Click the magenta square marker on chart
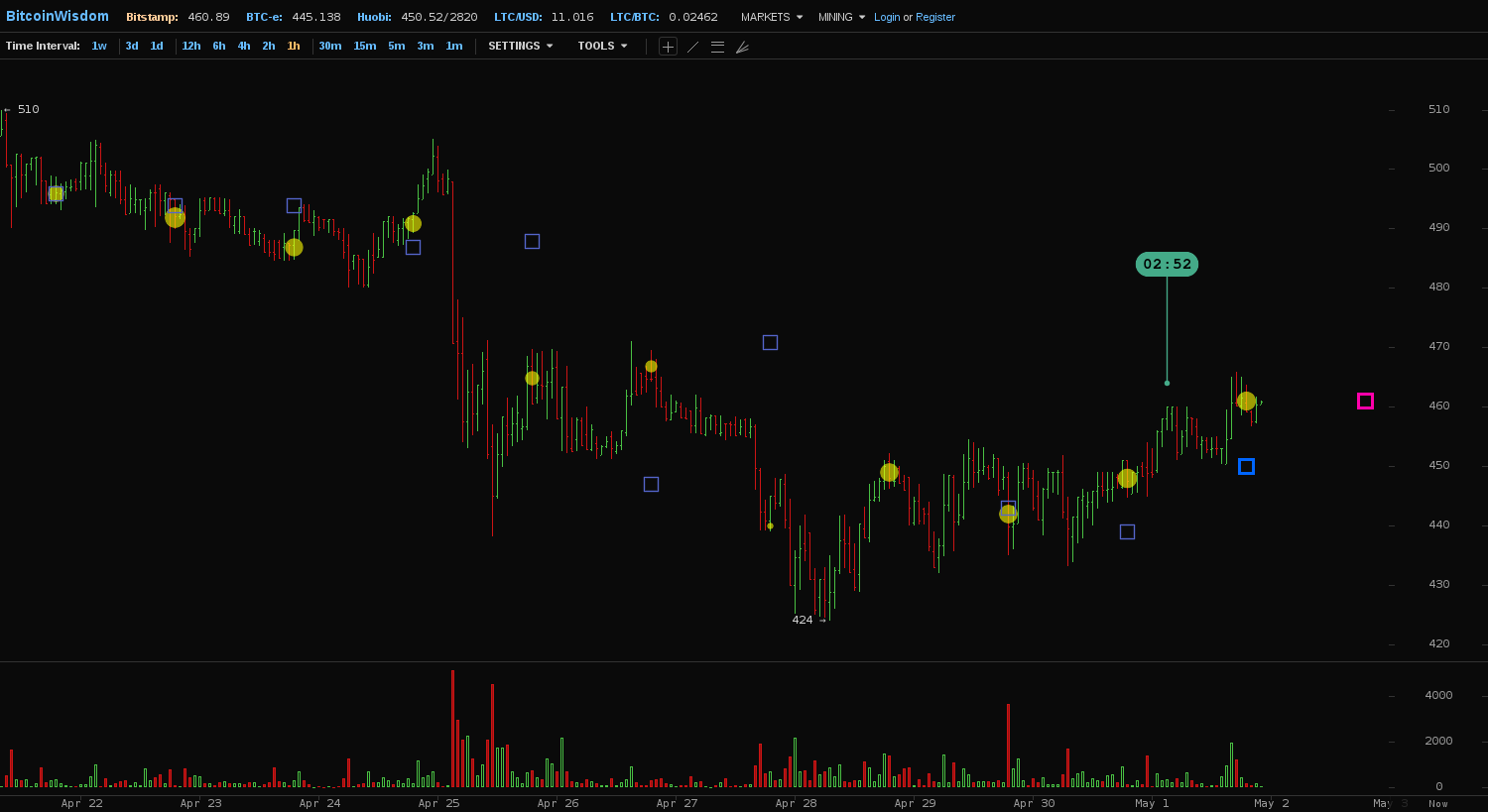 [x=1365, y=402]
